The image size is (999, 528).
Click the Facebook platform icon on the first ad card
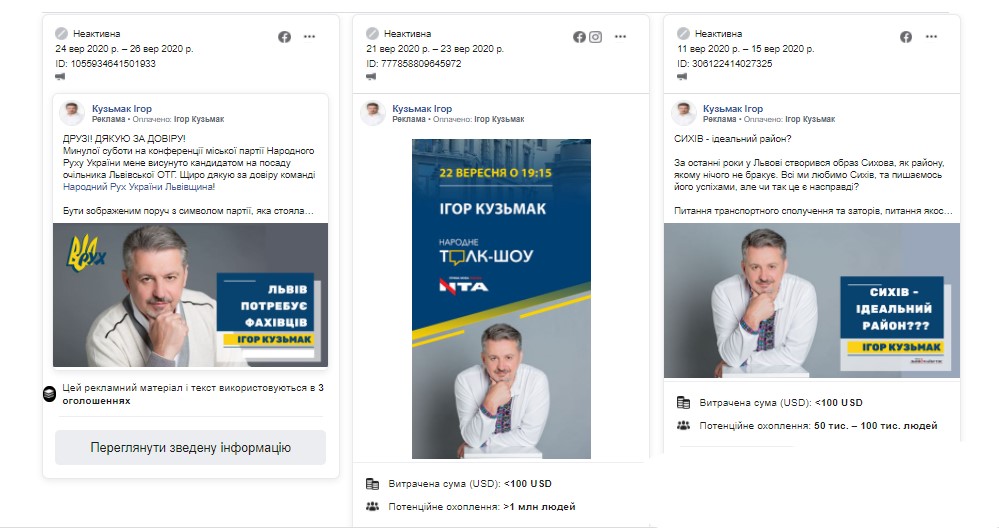tap(284, 37)
